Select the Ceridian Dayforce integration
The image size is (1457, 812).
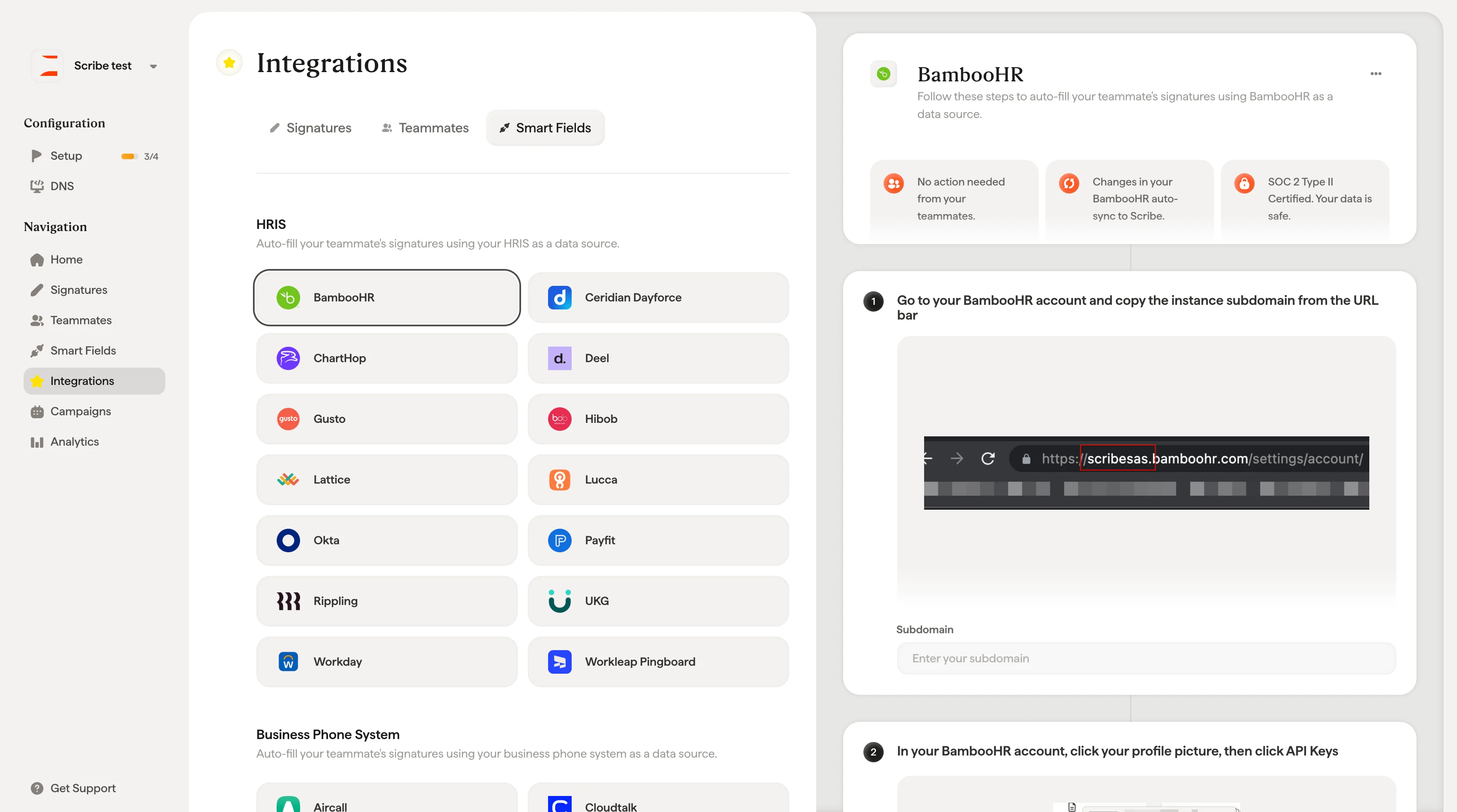pos(658,297)
